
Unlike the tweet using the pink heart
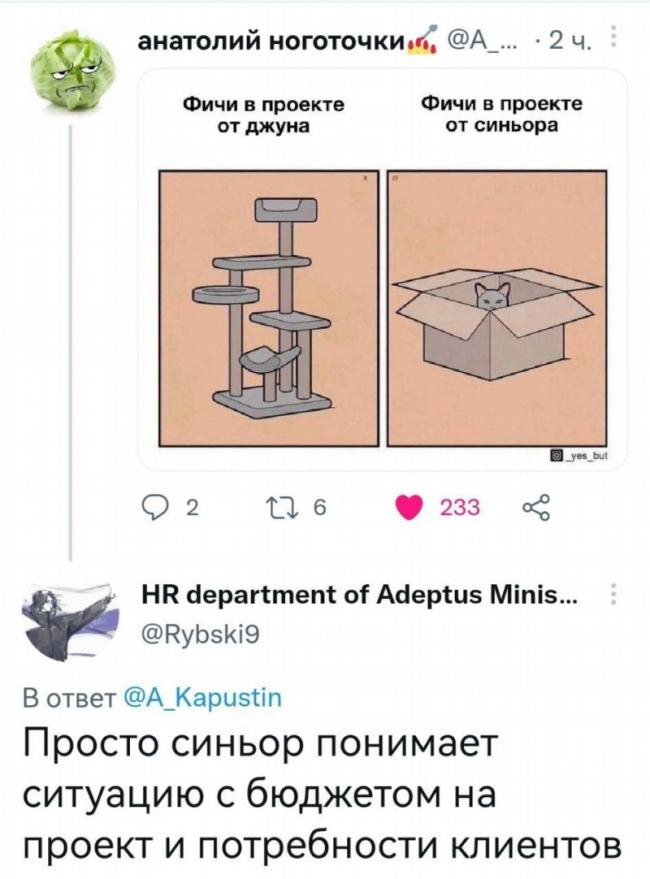pos(409,508)
